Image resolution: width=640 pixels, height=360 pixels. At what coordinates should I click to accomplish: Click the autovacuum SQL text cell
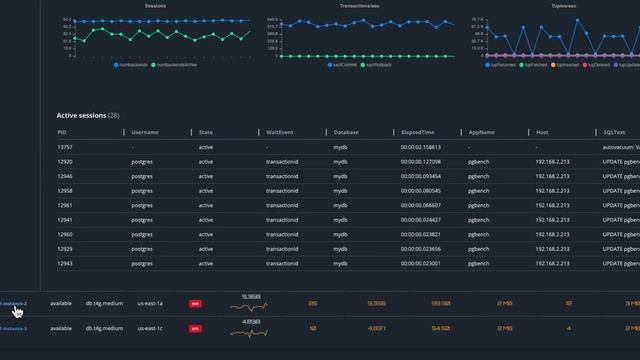tap(621, 147)
